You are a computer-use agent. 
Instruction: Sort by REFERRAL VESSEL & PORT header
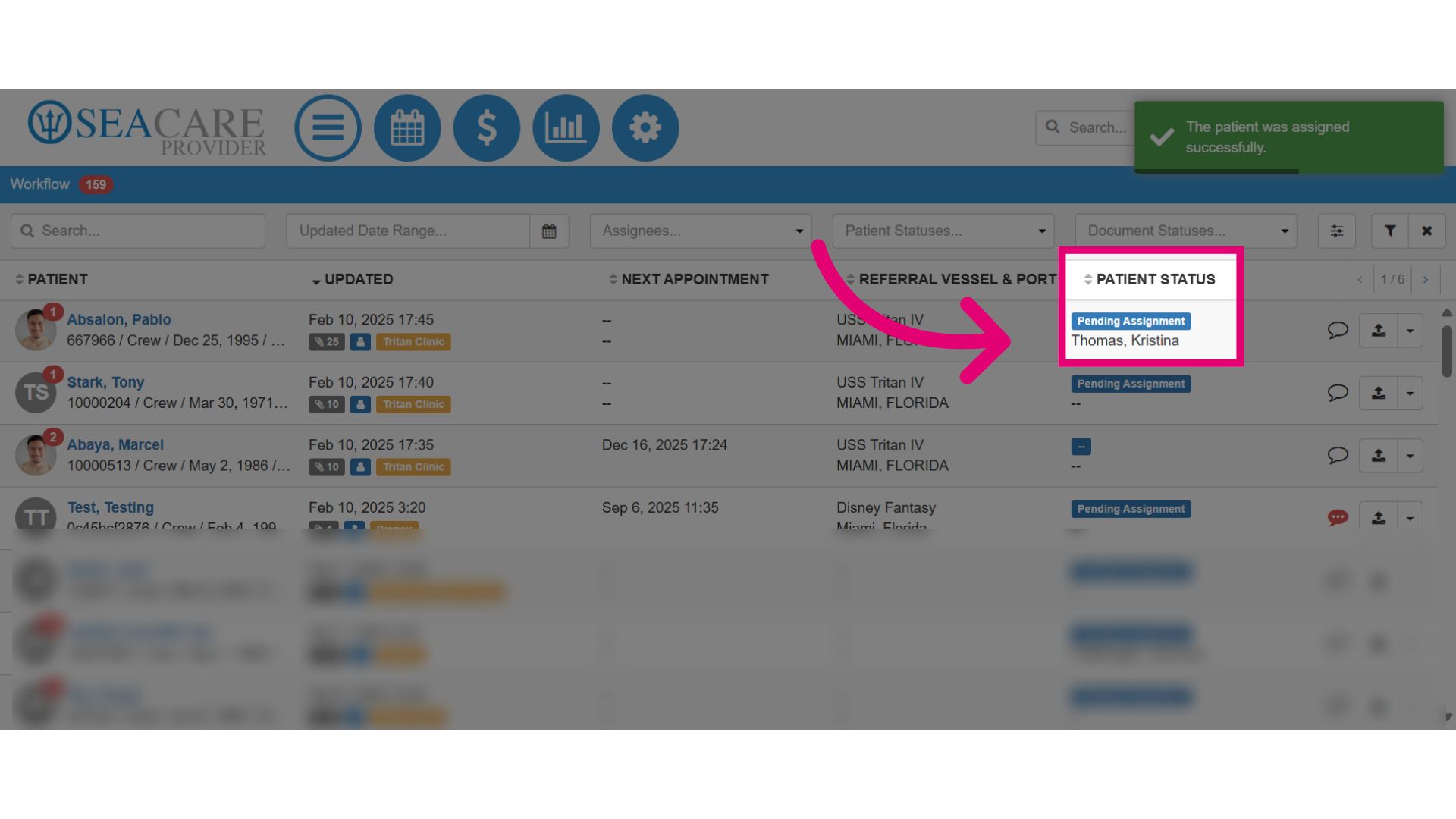pos(951,279)
